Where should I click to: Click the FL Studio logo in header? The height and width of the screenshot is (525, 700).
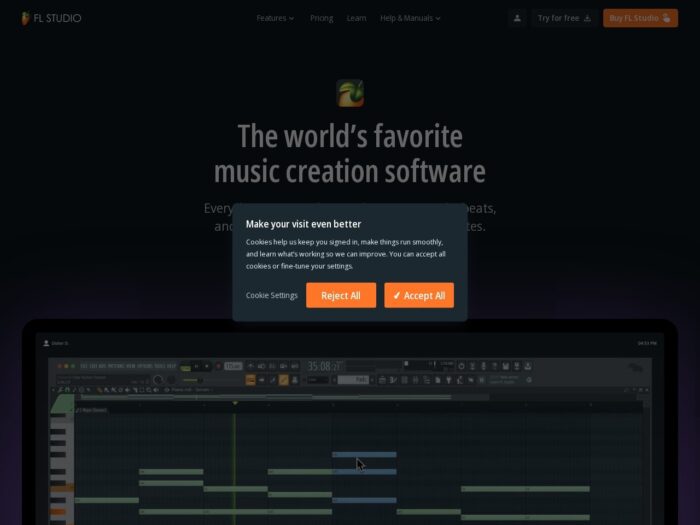pos(51,18)
